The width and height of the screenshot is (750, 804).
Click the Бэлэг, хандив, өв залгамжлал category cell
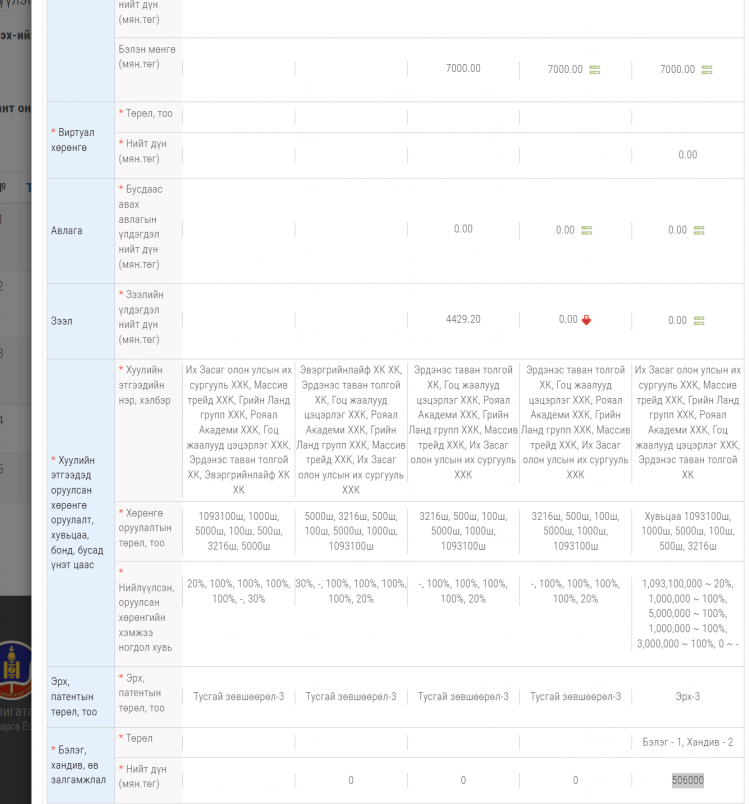coord(80,765)
